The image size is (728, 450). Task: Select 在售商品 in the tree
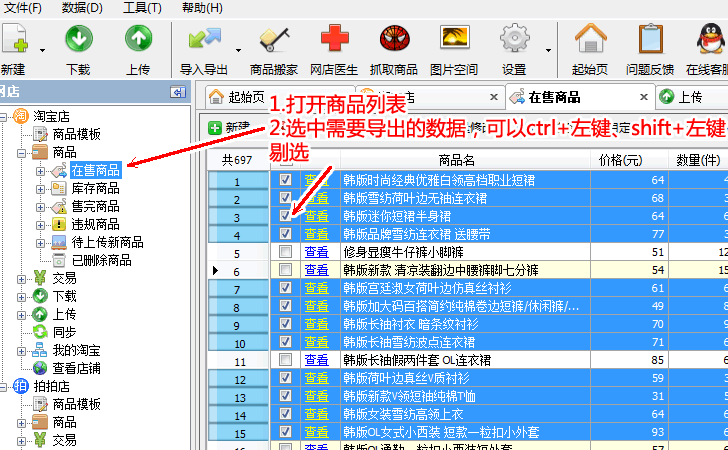[96, 170]
